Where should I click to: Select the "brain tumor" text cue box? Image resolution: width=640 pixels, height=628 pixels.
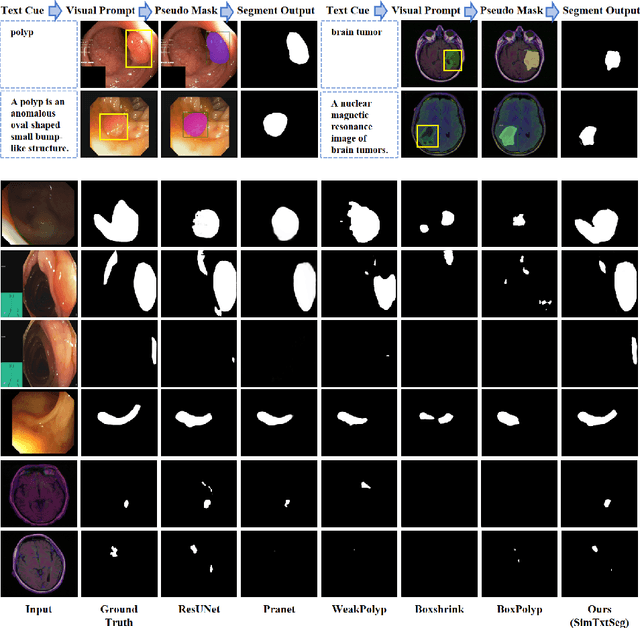point(360,50)
